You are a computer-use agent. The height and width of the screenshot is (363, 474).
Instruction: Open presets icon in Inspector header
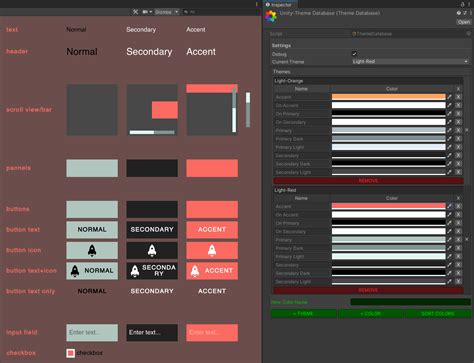coord(465,13)
